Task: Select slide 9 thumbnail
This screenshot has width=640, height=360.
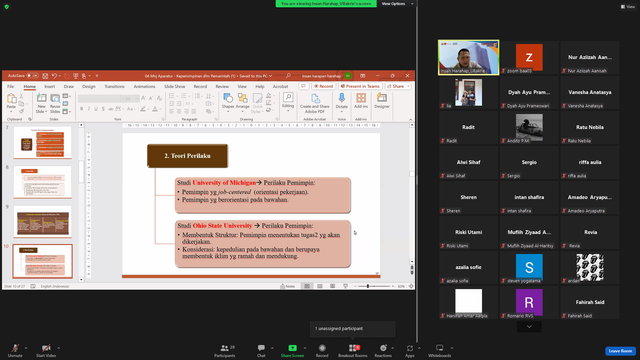Action: pos(42,222)
